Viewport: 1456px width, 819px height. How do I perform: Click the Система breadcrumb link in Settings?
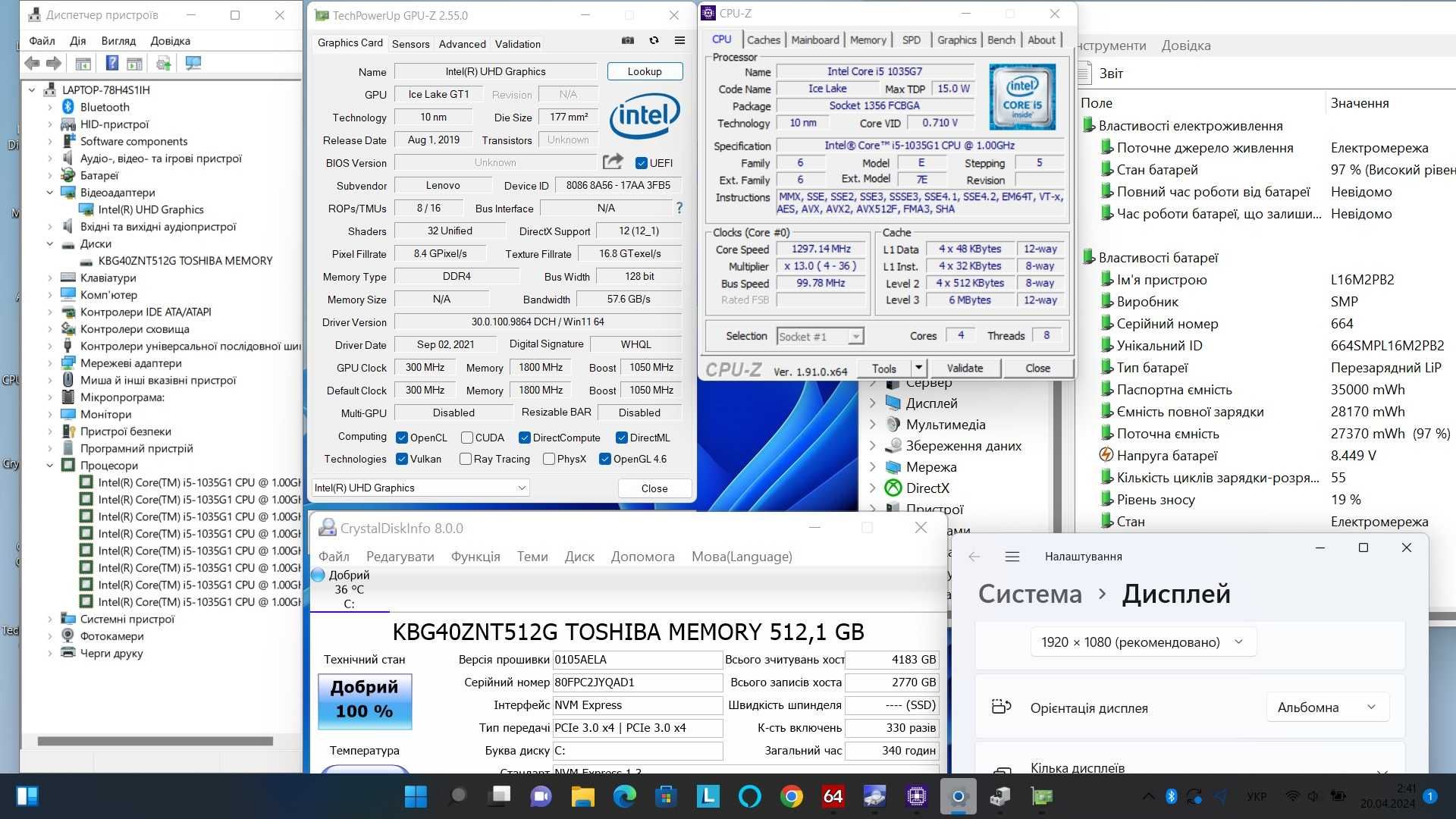[x=1029, y=594]
